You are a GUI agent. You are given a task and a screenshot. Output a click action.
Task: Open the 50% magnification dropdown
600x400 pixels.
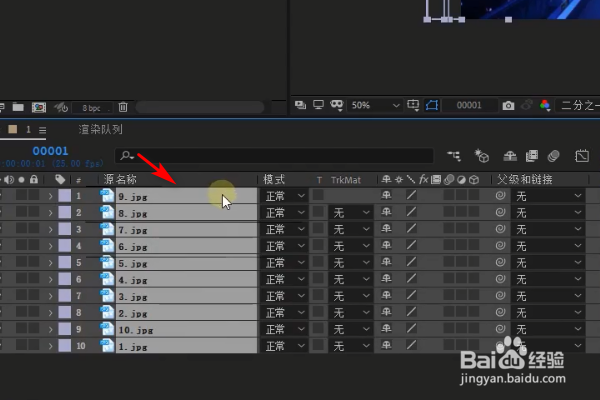374,105
